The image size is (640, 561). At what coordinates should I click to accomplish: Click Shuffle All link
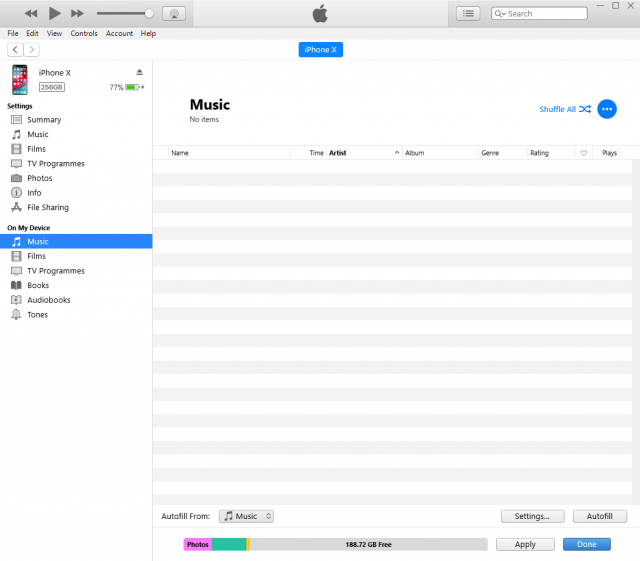coord(565,109)
